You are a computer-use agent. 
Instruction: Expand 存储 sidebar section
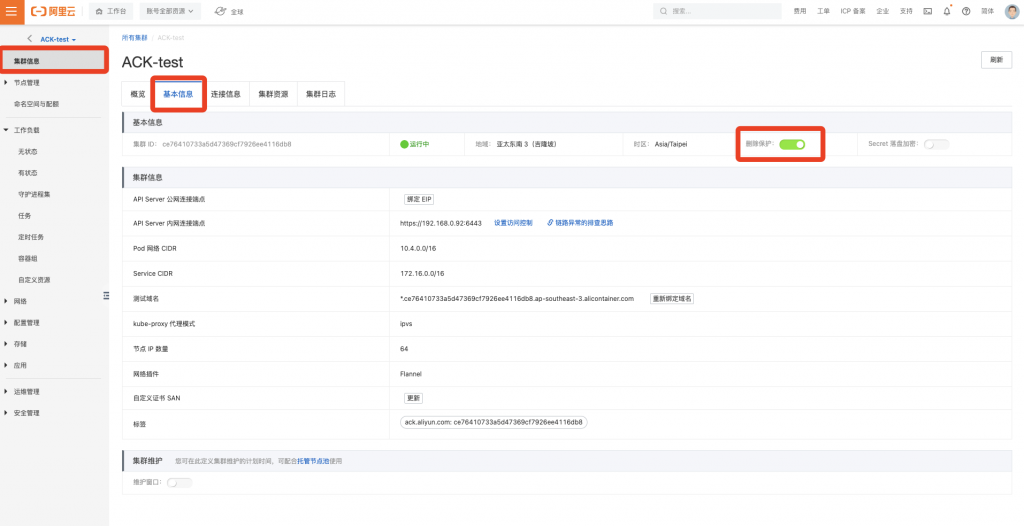[x=20, y=344]
